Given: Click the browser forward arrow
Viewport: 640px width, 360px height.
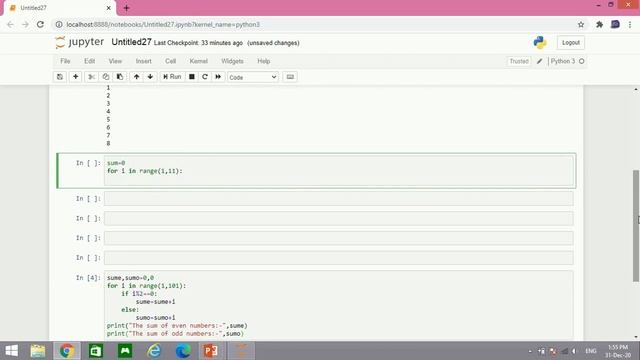Looking at the screenshot, I should pyautogui.click(x=25, y=24).
